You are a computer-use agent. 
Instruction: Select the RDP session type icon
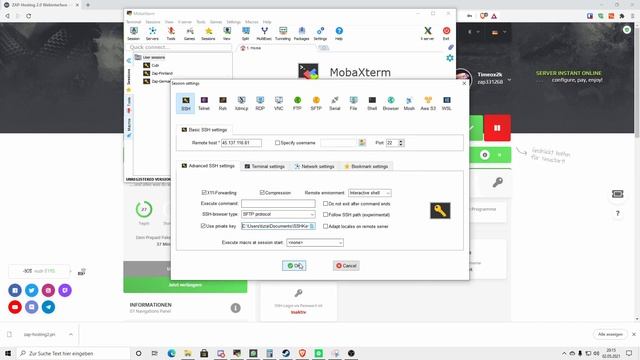pyautogui.click(x=260, y=103)
